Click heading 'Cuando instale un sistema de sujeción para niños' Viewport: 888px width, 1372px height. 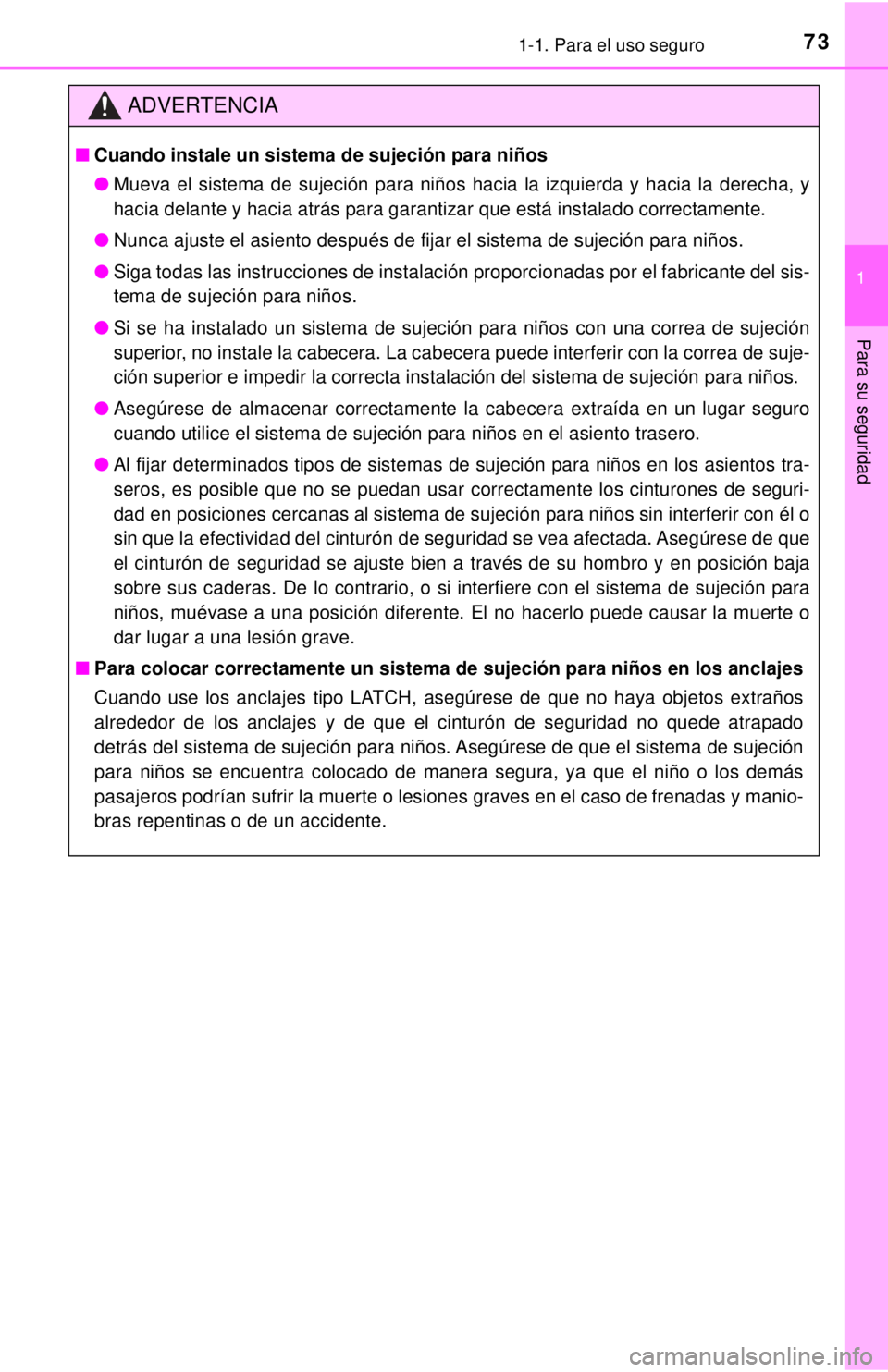point(321,155)
